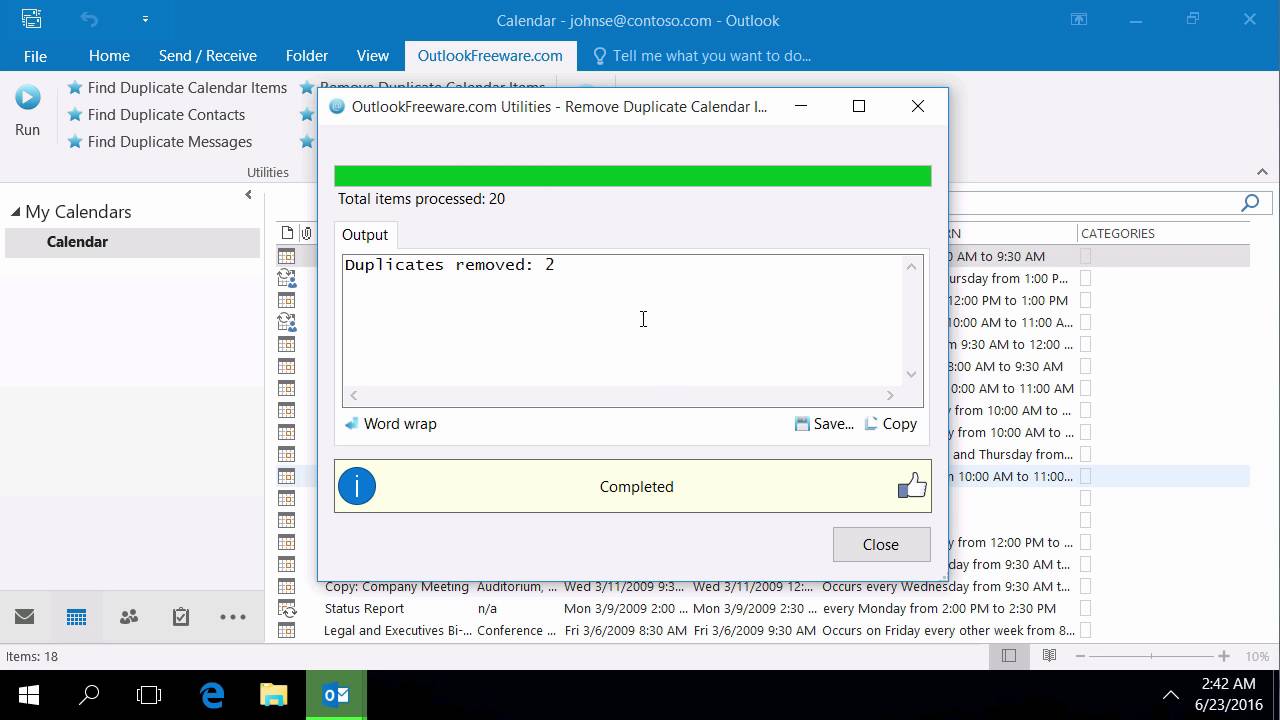Click zoom out minus in status bar
The width and height of the screenshot is (1280, 720).
tap(1080, 656)
